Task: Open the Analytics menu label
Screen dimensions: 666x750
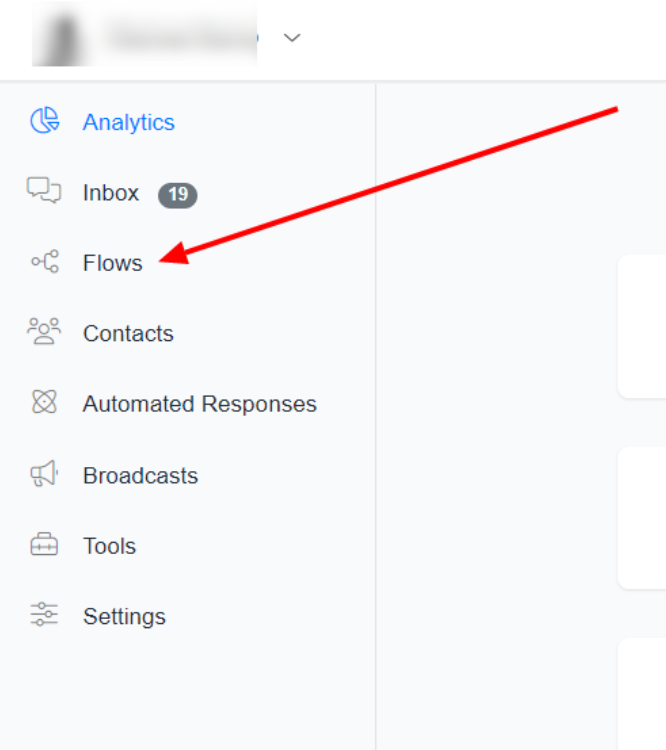Action: tap(129, 122)
